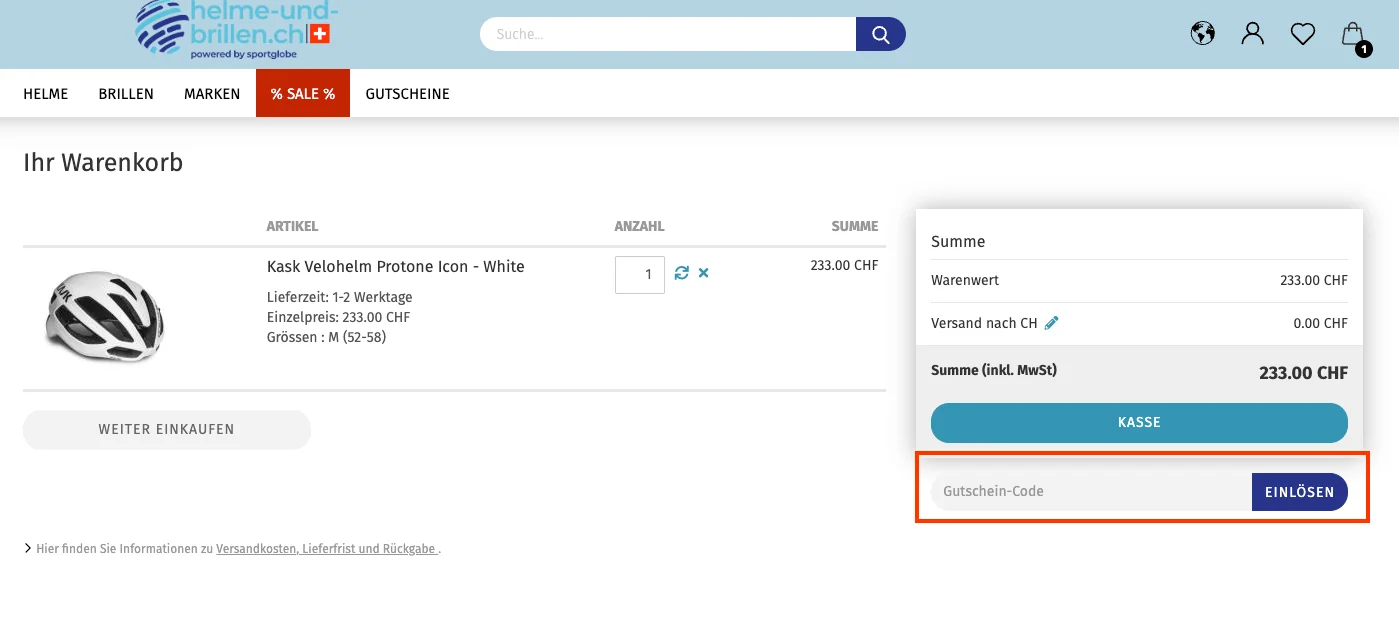
Task: Open the HELME menu
Action: (46, 94)
